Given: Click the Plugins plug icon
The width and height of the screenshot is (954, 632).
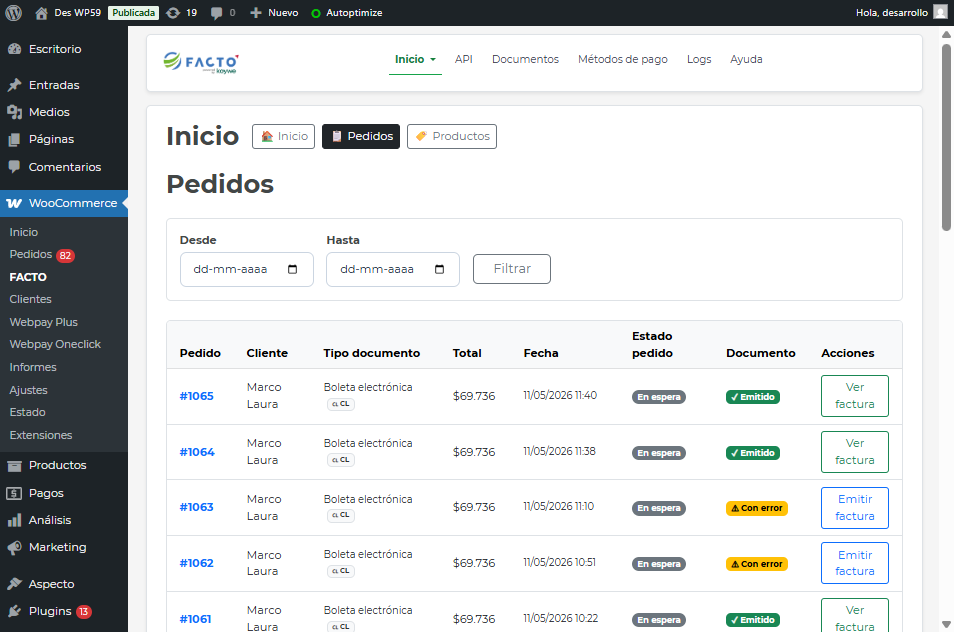Looking at the screenshot, I should [15, 611].
